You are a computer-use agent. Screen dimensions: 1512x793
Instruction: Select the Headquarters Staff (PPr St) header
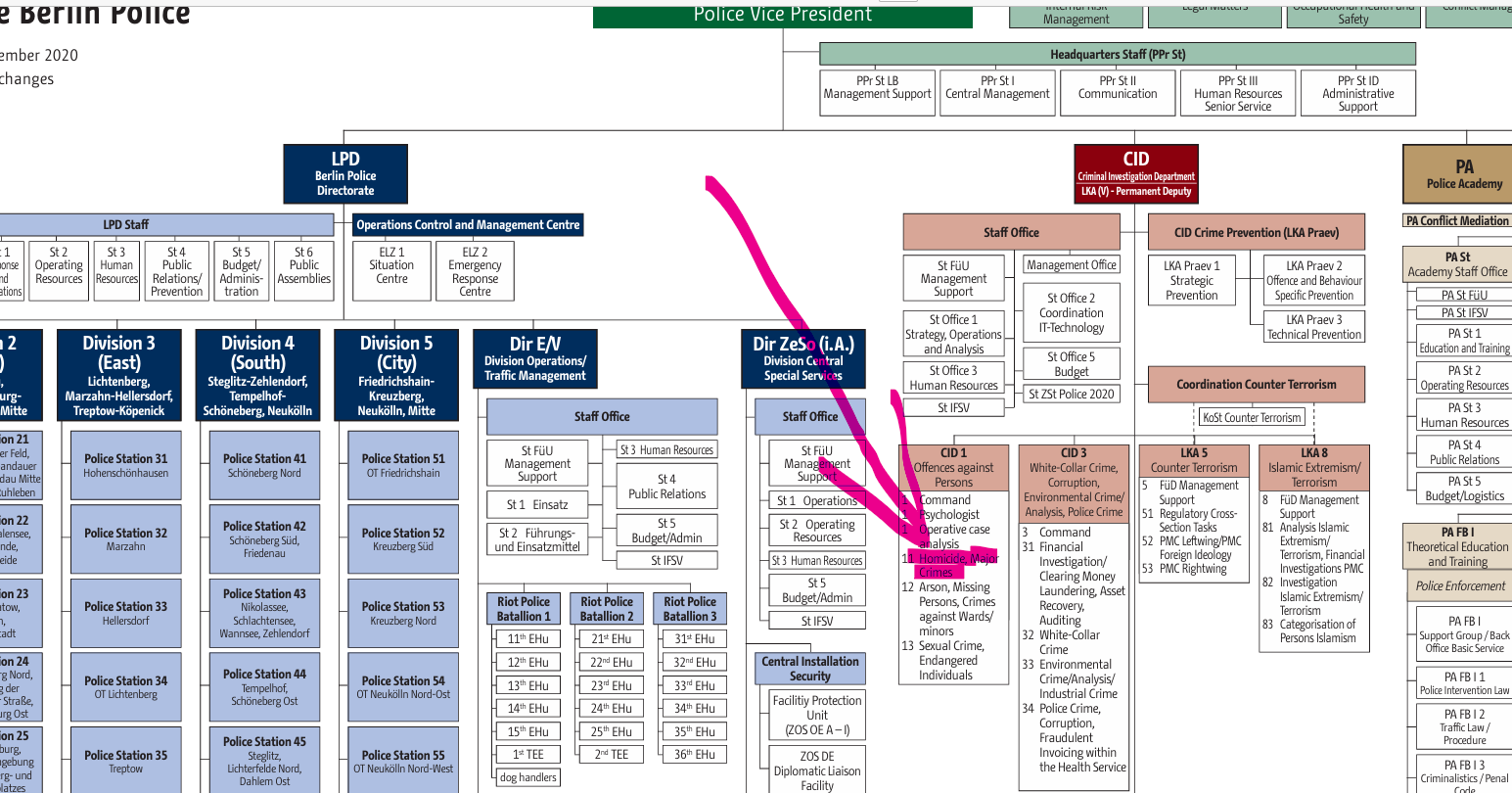point(1118,54)
